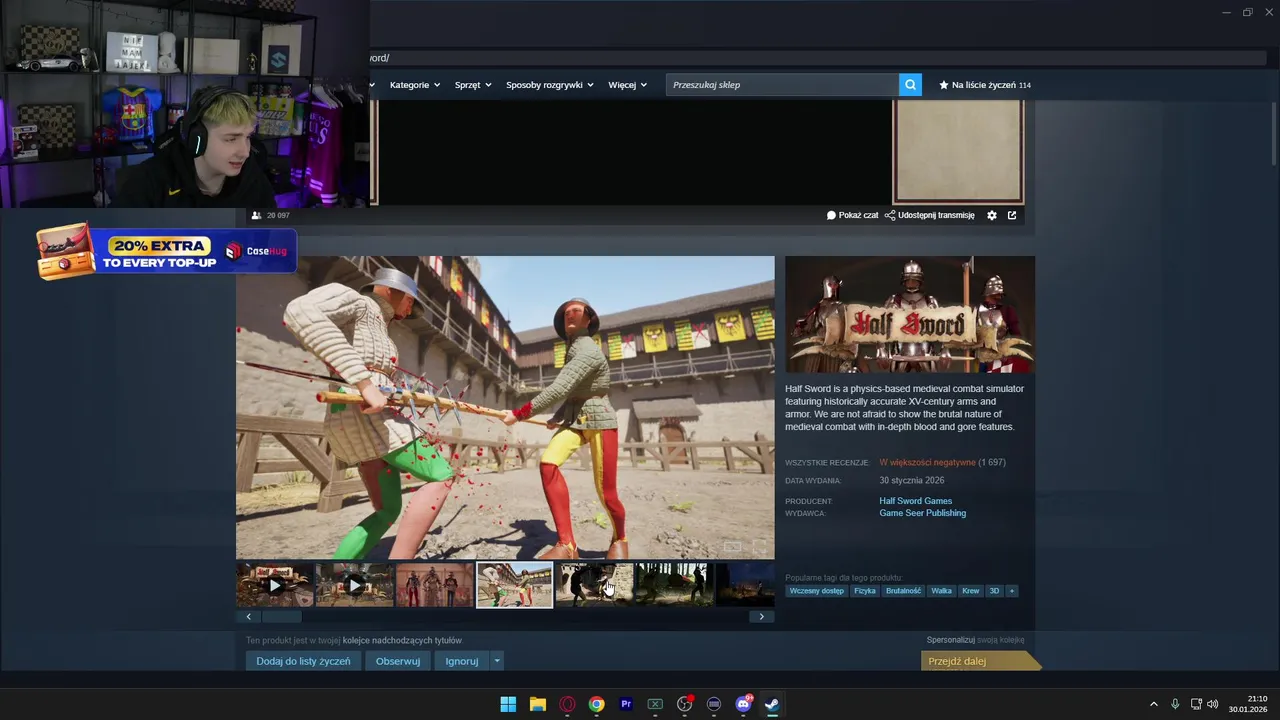Select the 3D tag
The height and width of the screenshot is (720, 1280).
pyautogui.click(x=994, y=591)
